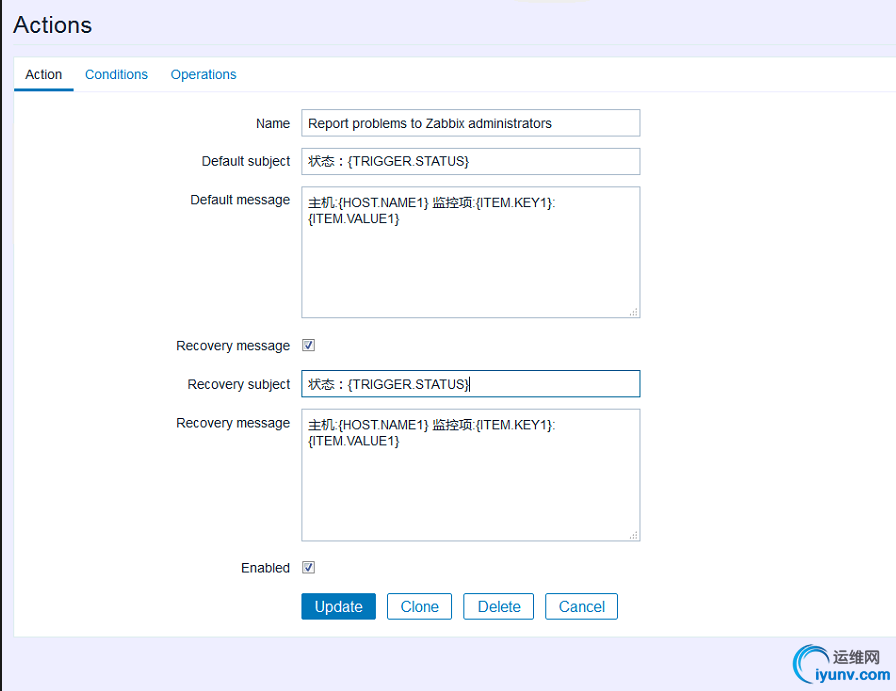Click the Name input field
The width and height of the screenshot is (896, 691).
(470, 123)
